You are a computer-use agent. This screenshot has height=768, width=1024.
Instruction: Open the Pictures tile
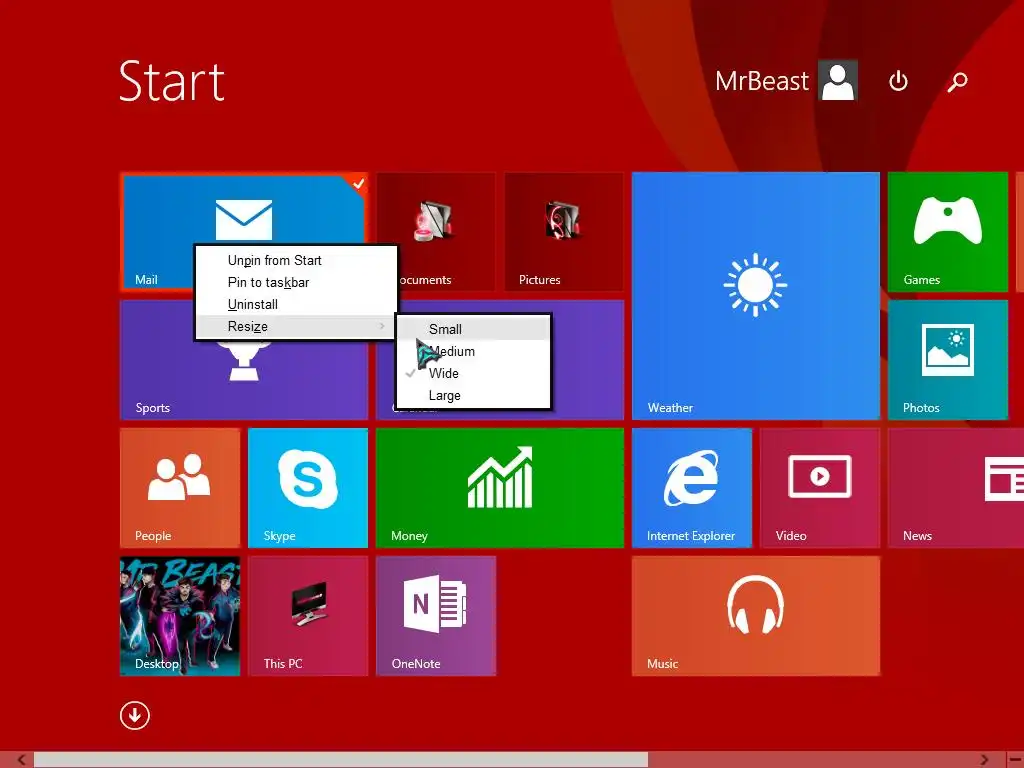564,231
